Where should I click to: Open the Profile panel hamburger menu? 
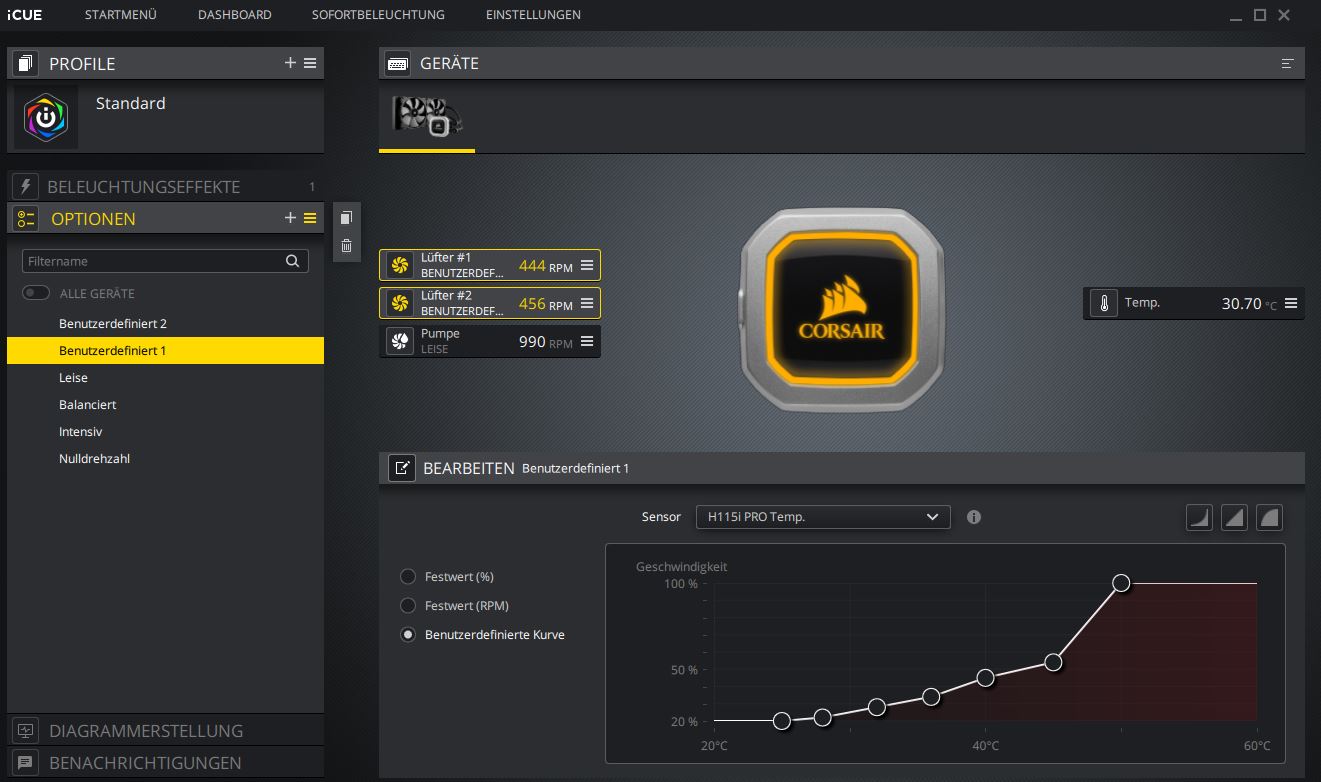pos(310,63)
